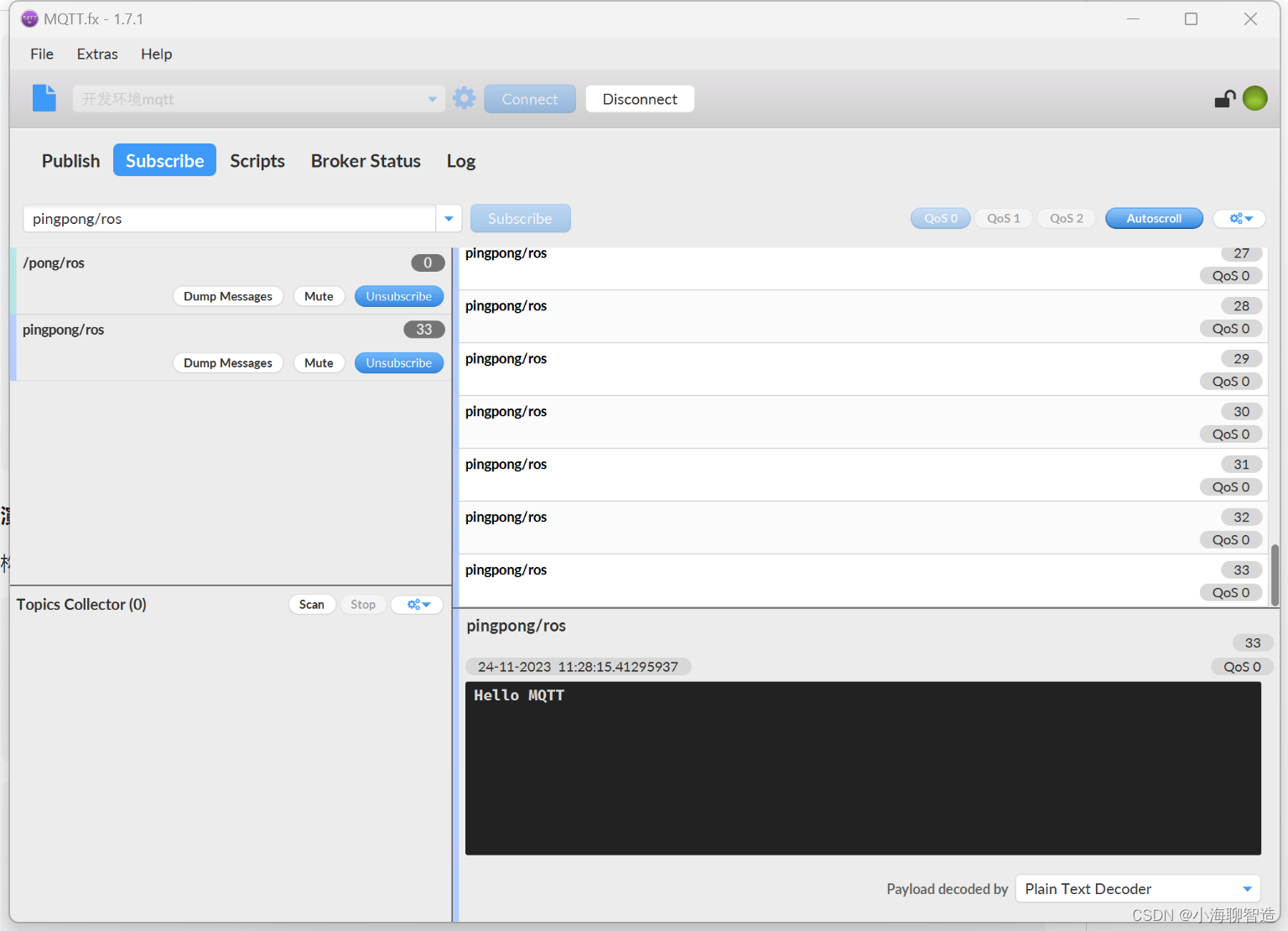The image size is (1288, 931).
Task: Switch to the Broker Status tab
Action: coord(366,160)
